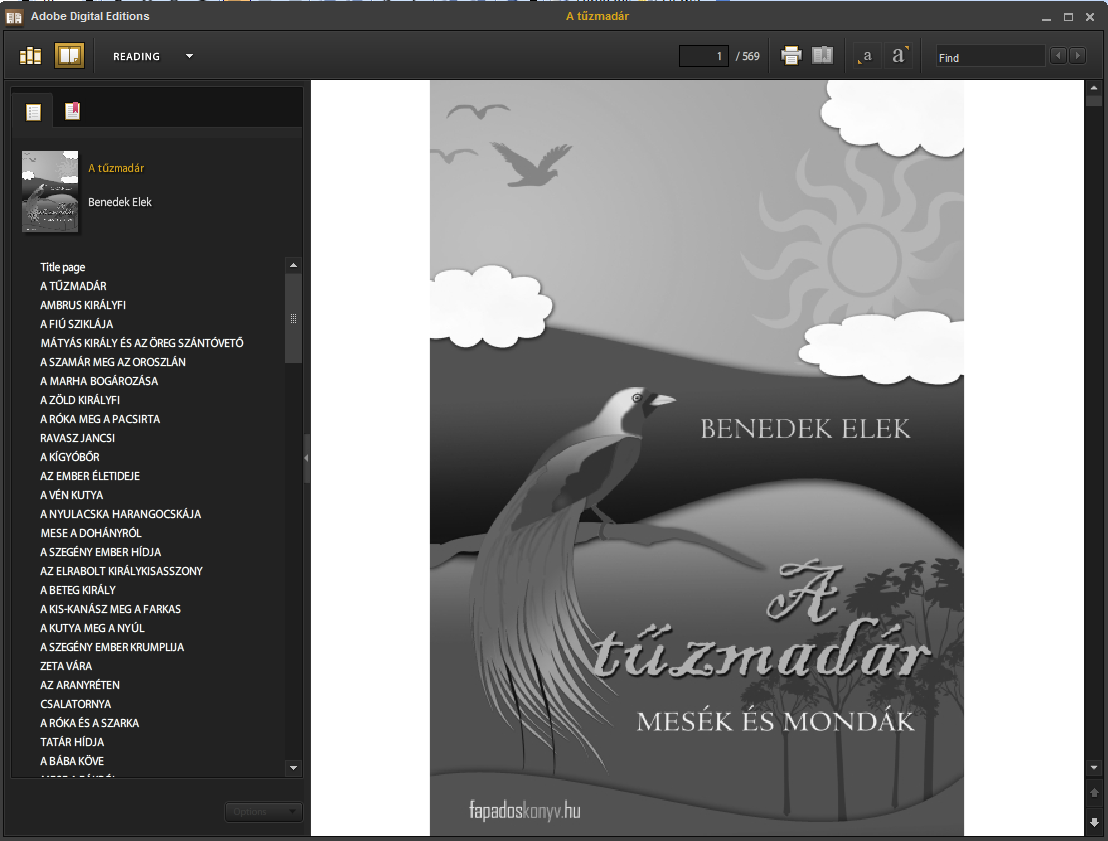Open chapter 'TATÁR HÍDJA'
Screen dimensions: 1108x841
72,742
